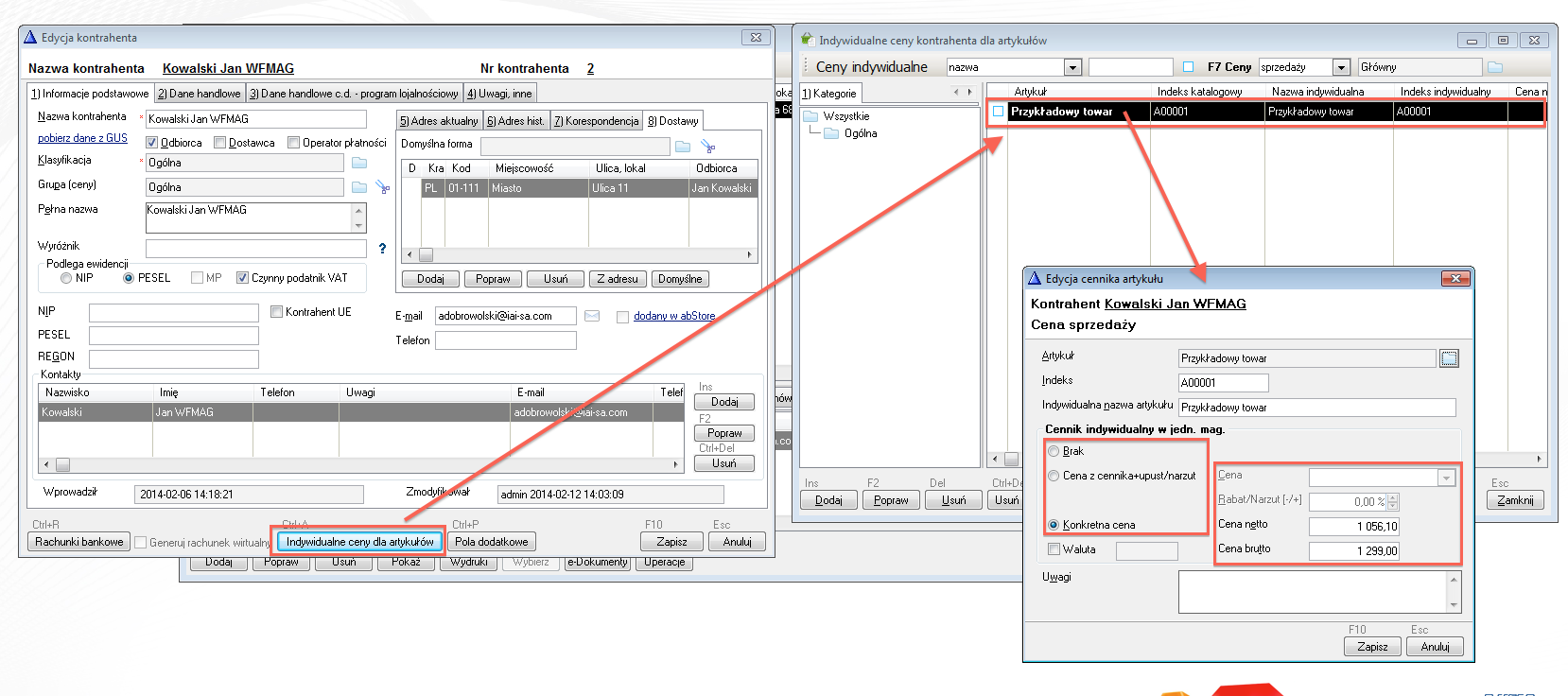Click envelope icon beside E-mail field
This screenshot has width=1568, height=696.
(592, 316)
